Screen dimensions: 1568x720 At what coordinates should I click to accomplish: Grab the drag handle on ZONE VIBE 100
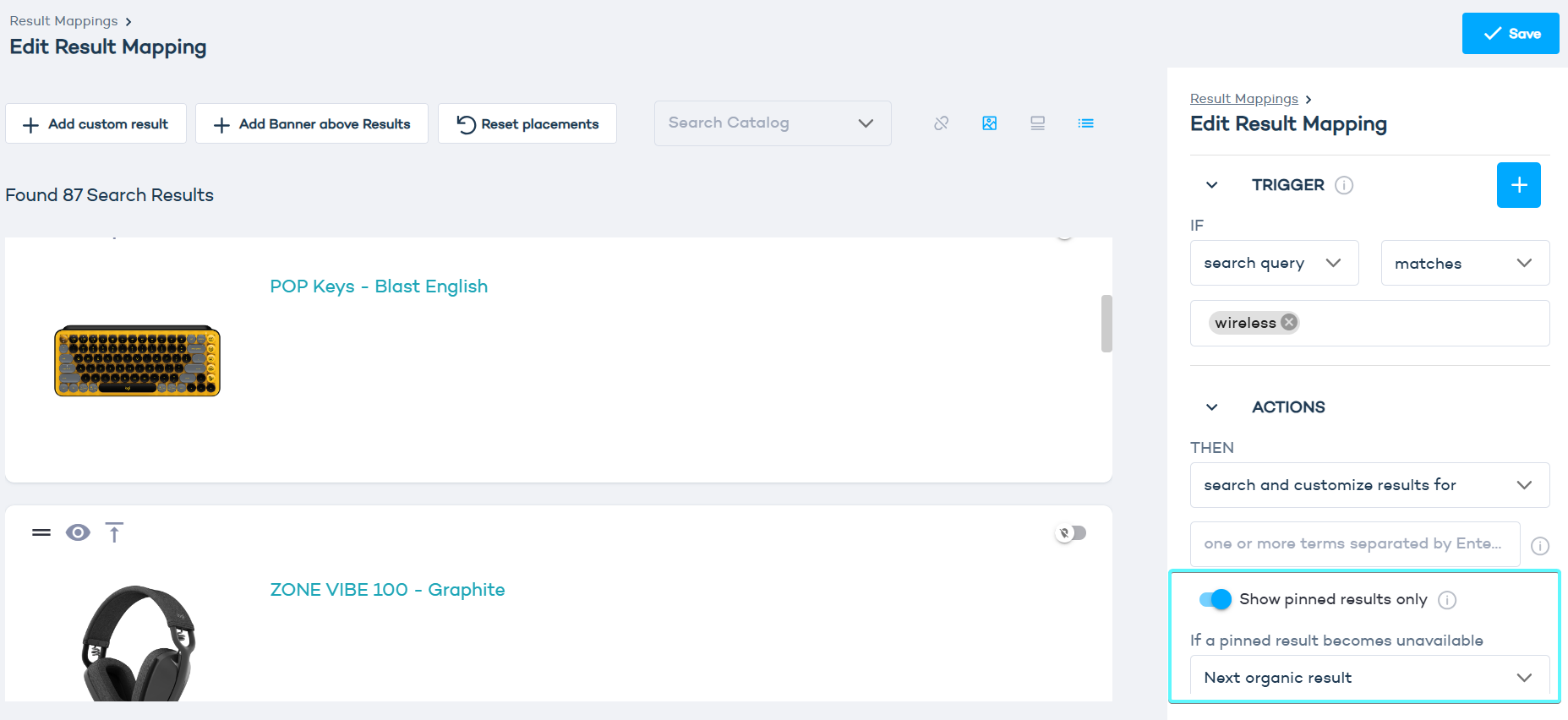[41, 532]
